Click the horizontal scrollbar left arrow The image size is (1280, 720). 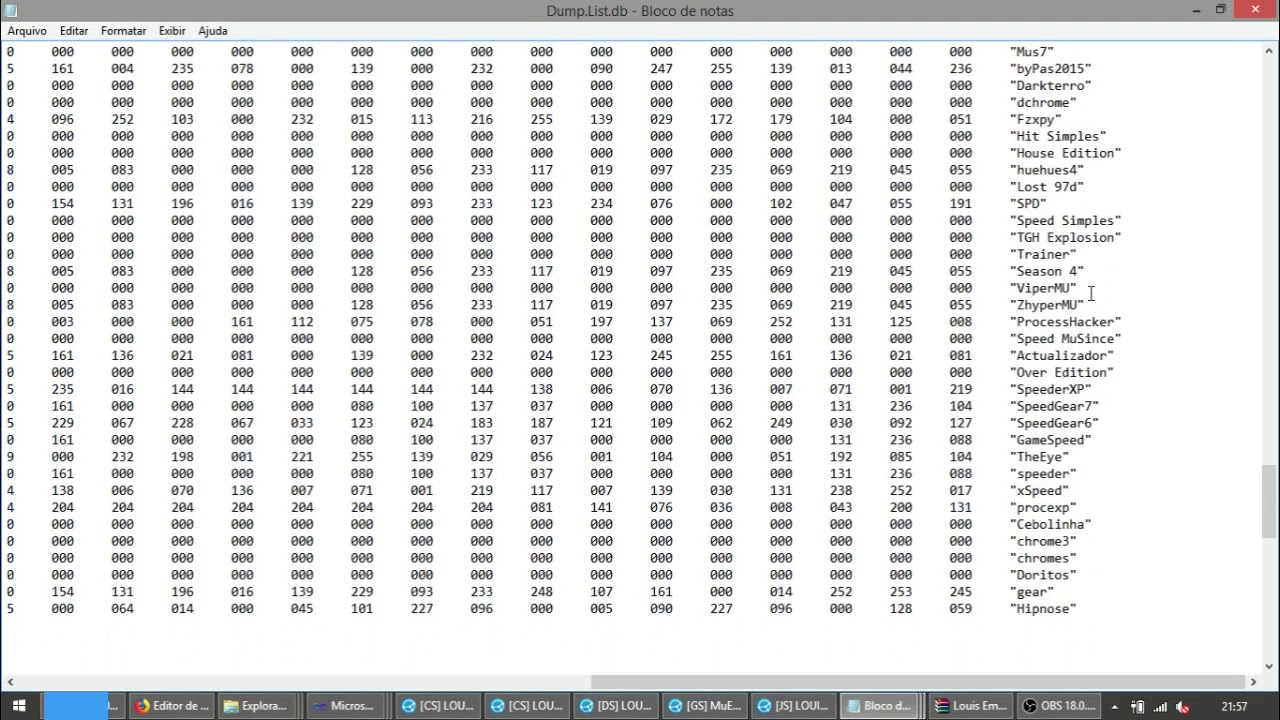click(9, 681)
